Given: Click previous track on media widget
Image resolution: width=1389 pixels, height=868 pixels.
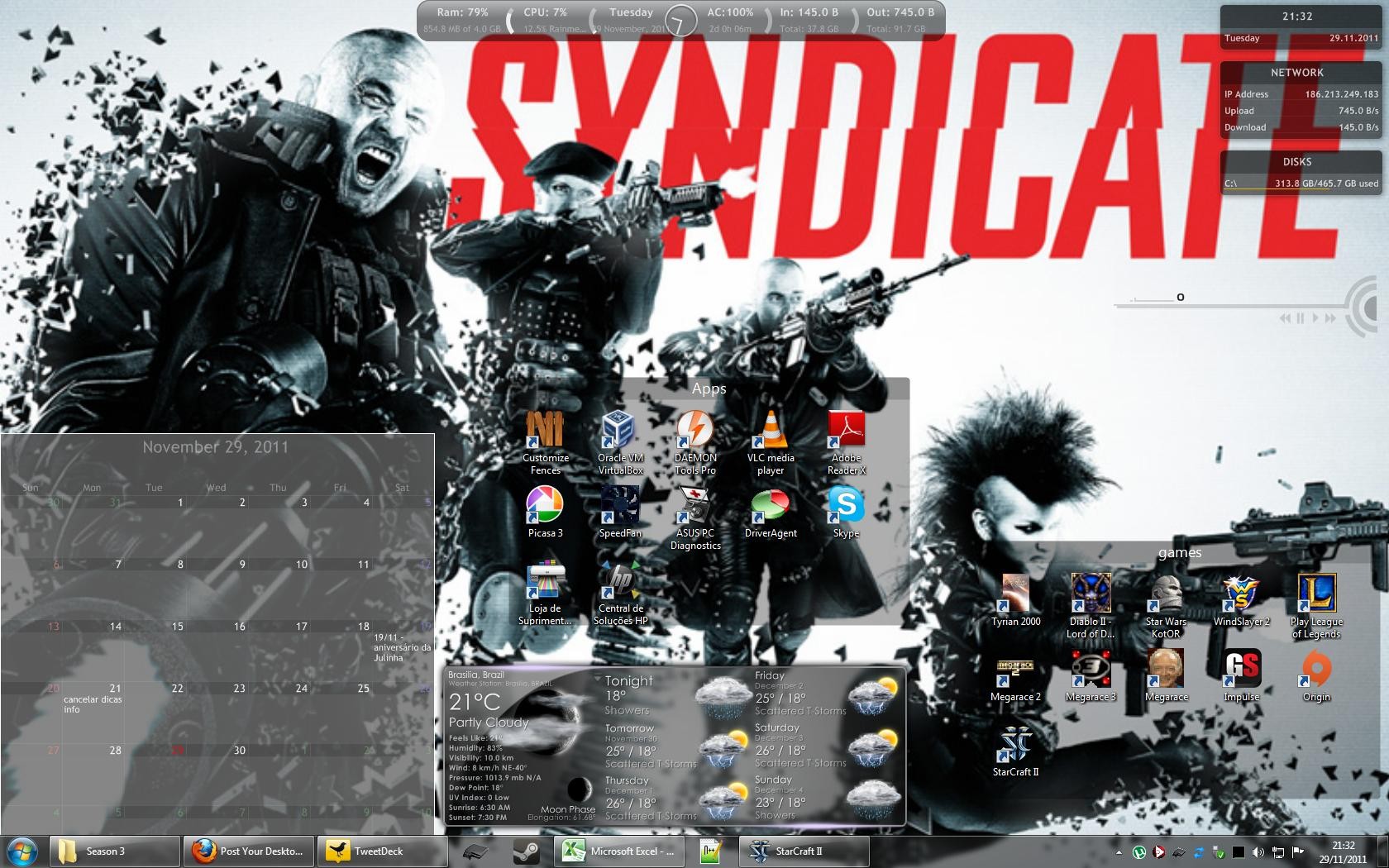Looking at the screenshot, I should tap(1285, 318).
